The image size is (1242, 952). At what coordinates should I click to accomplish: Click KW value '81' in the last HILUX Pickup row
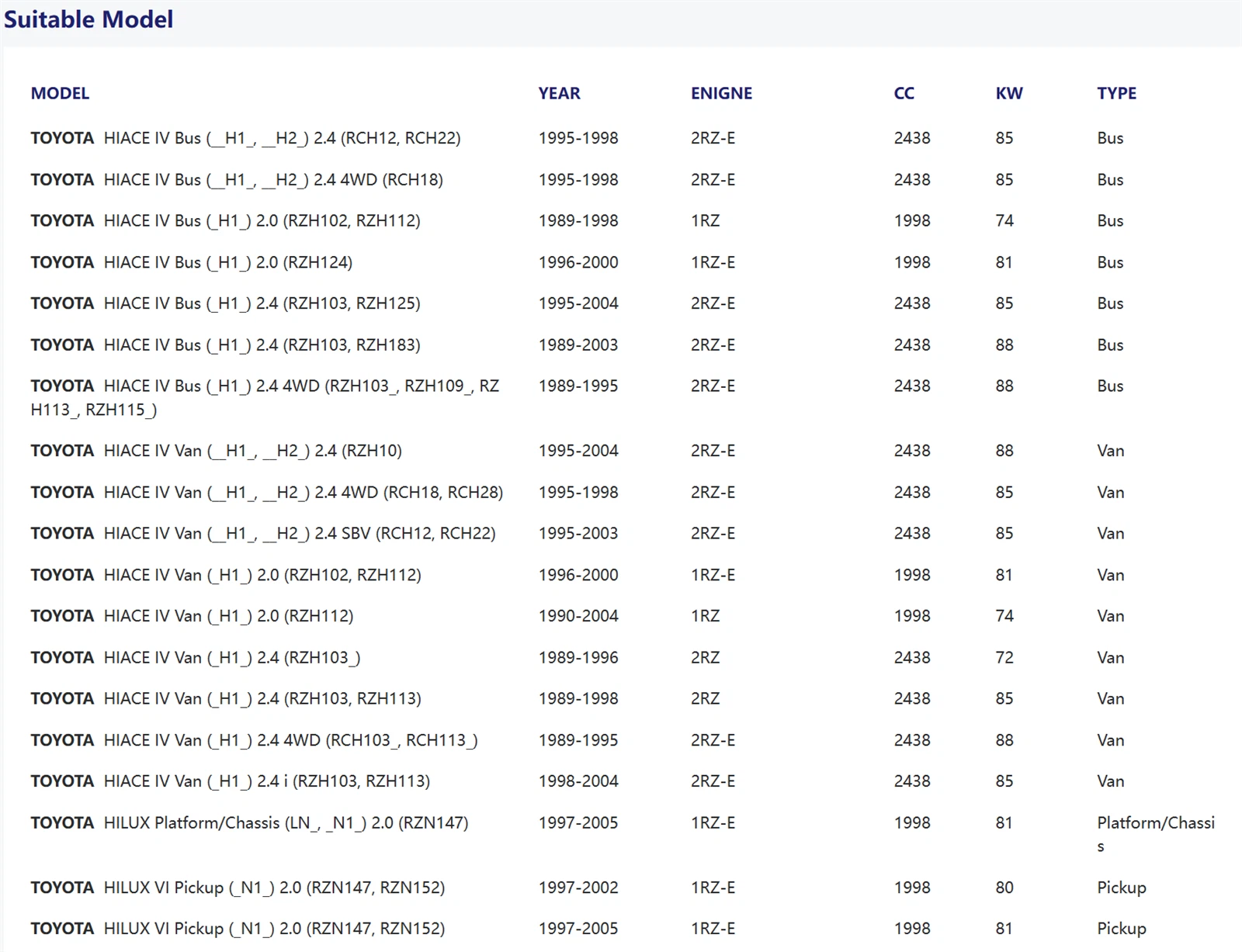coord(1004,929)
